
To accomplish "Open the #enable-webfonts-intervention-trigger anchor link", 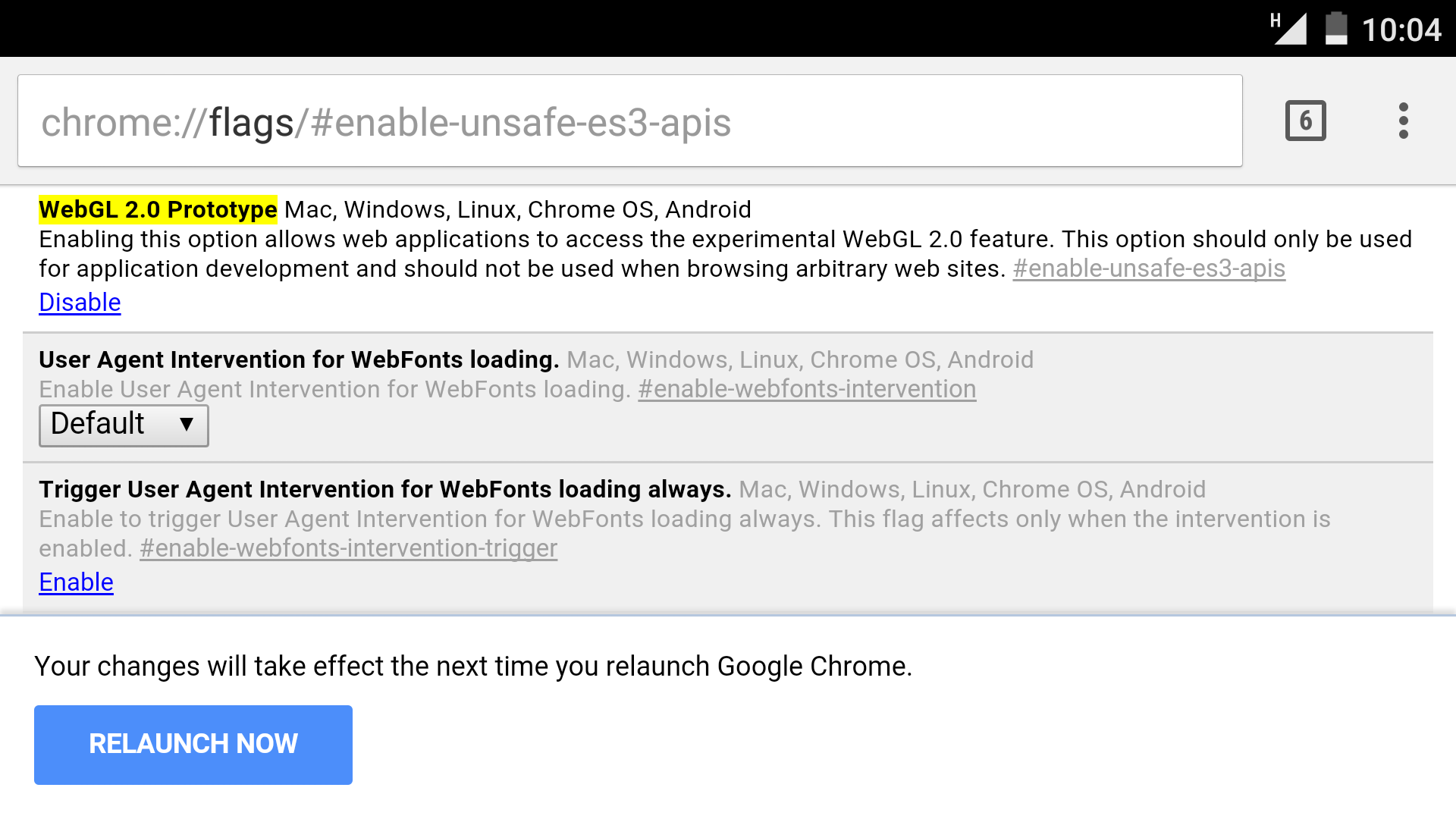I will click(349, 548).
